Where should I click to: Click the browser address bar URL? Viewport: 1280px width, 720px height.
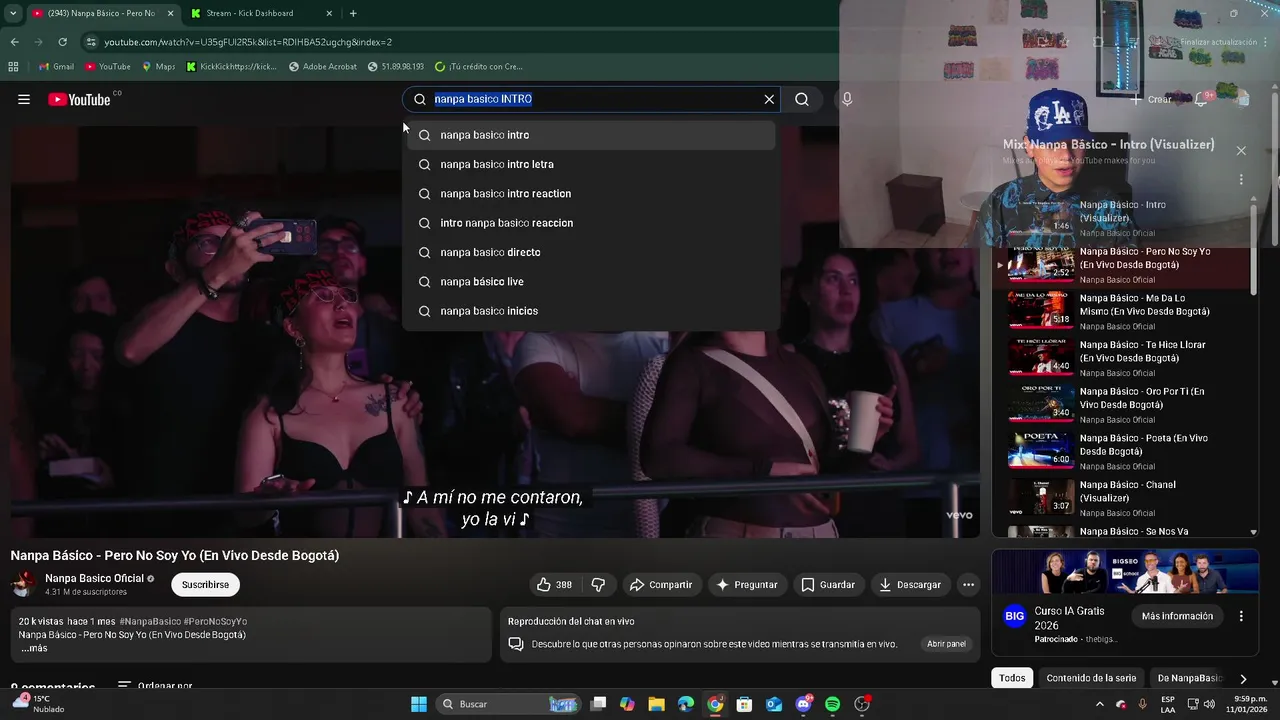click(248, 42)
